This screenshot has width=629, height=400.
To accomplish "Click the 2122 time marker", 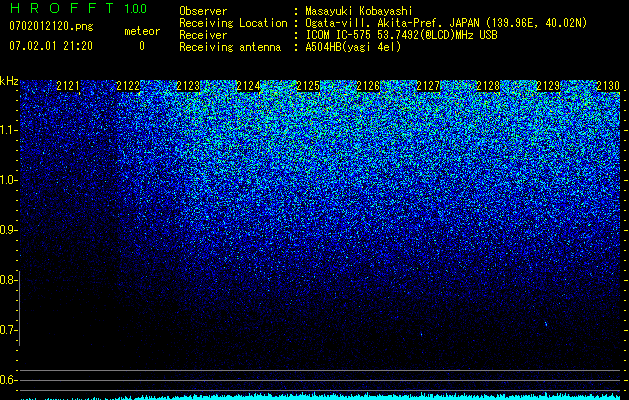I will pyautogui.click(x=128, y=86).
